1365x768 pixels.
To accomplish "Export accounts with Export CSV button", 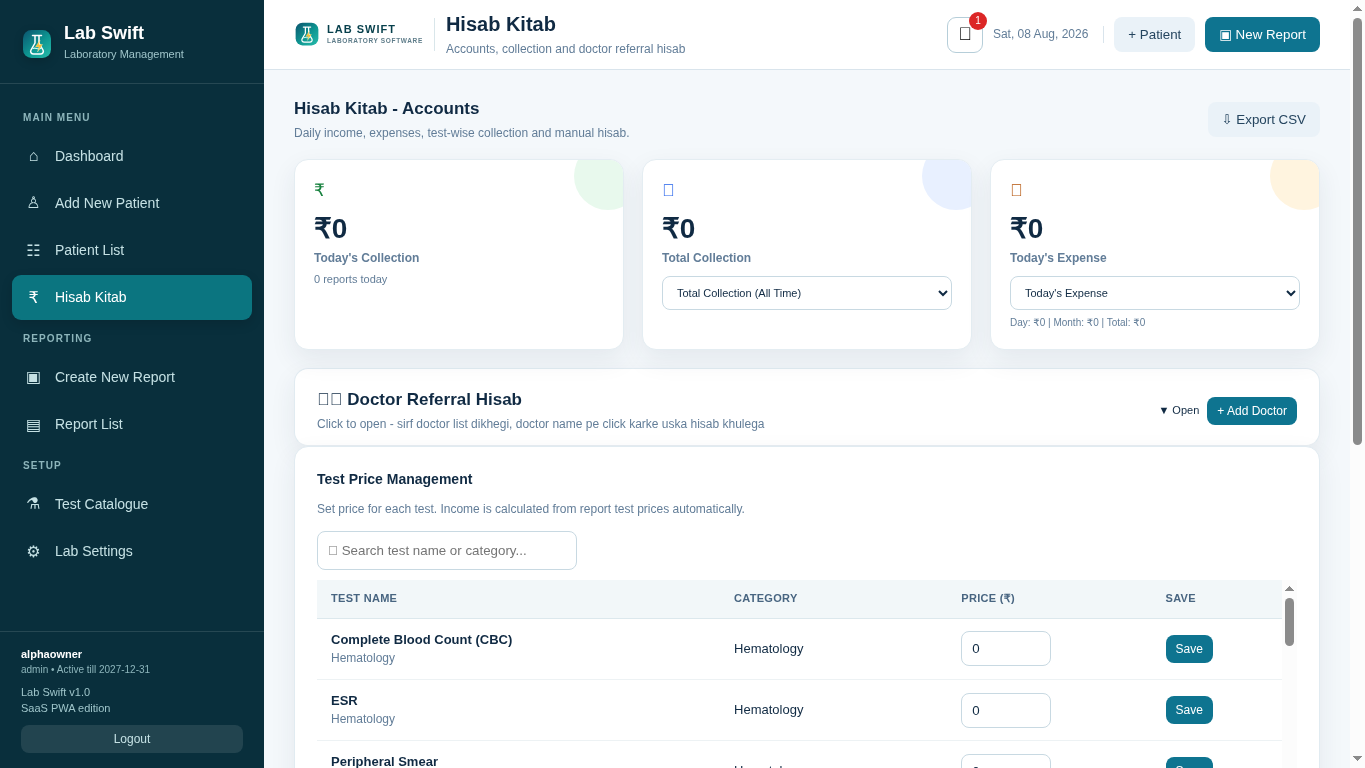I will 1264,119.
